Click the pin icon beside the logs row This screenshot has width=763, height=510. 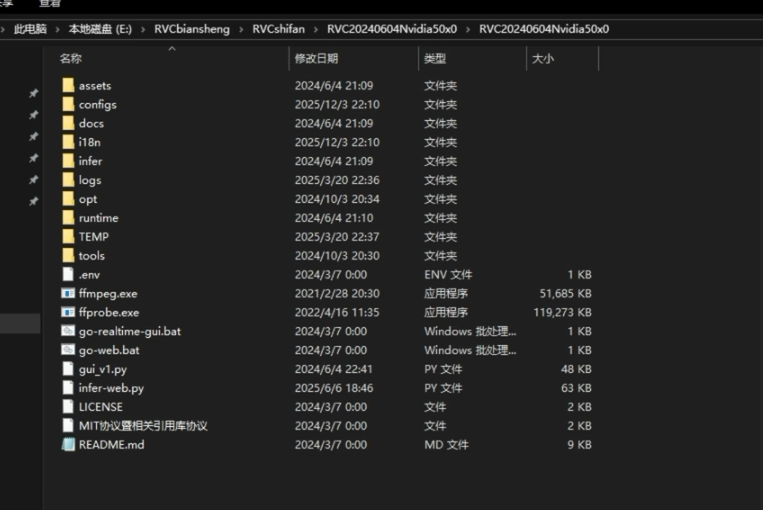33,180
